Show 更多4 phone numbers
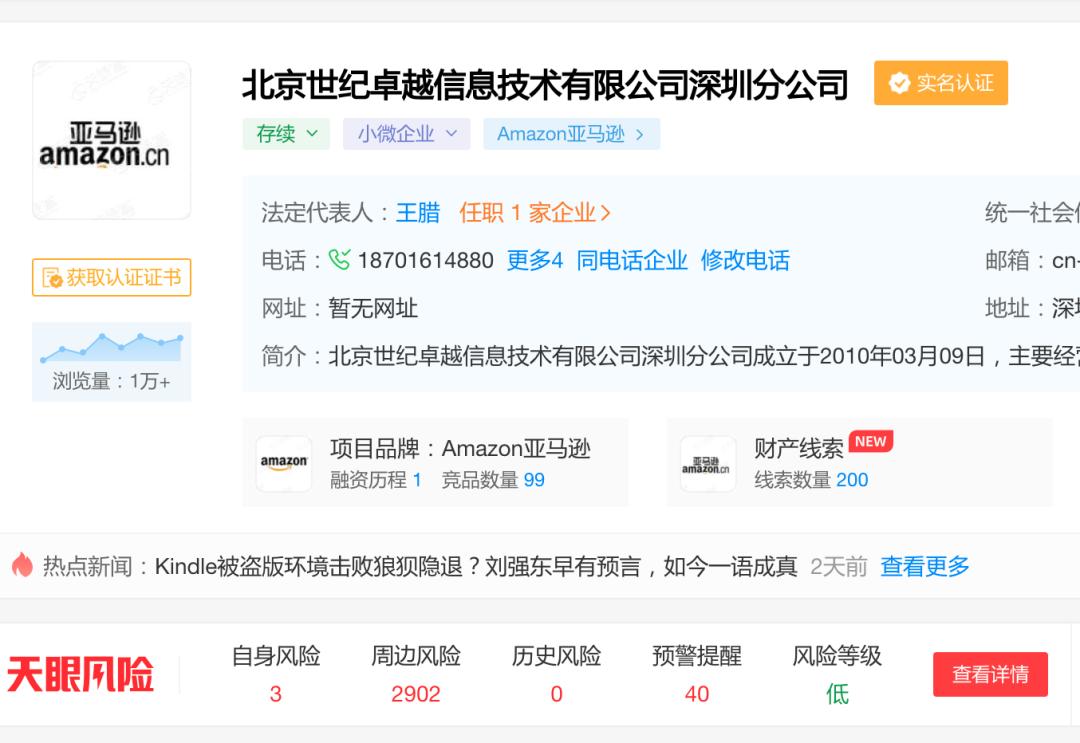 coord(535,260)
